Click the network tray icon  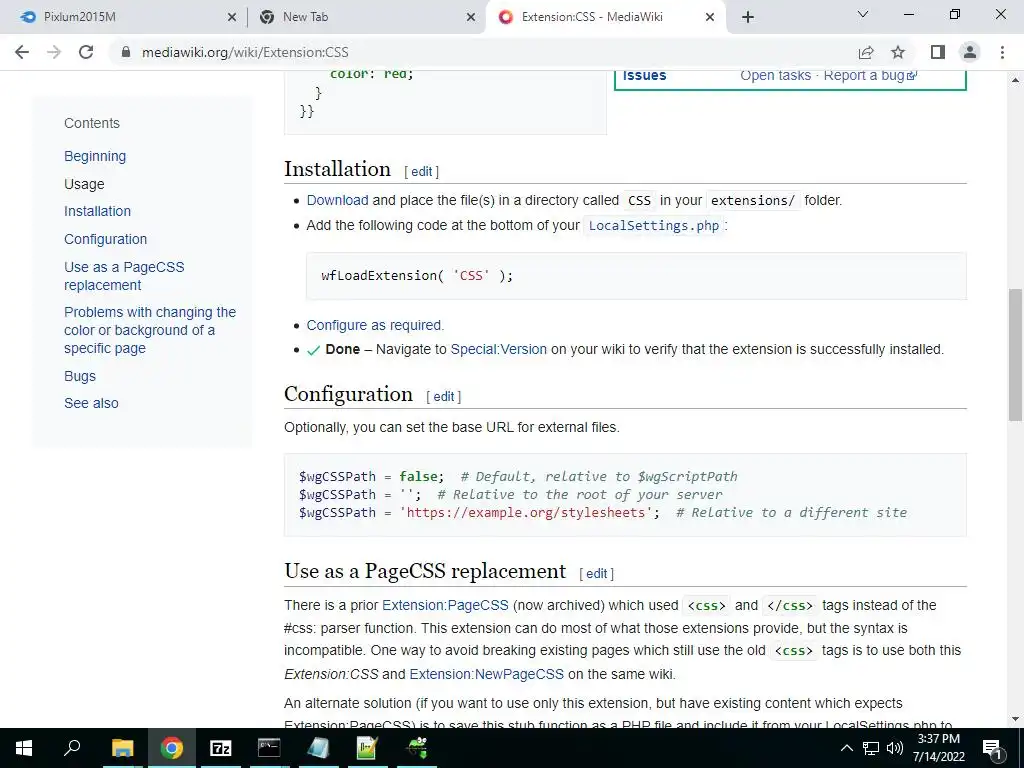point(871,748)
